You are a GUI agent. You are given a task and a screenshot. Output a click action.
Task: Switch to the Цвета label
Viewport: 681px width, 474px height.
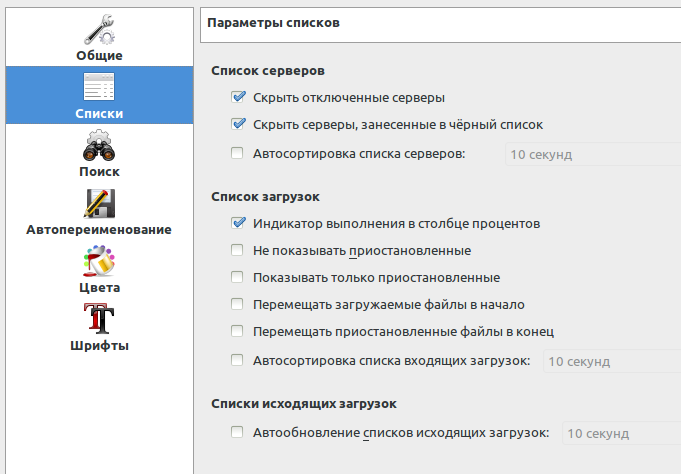coord(99,288)
